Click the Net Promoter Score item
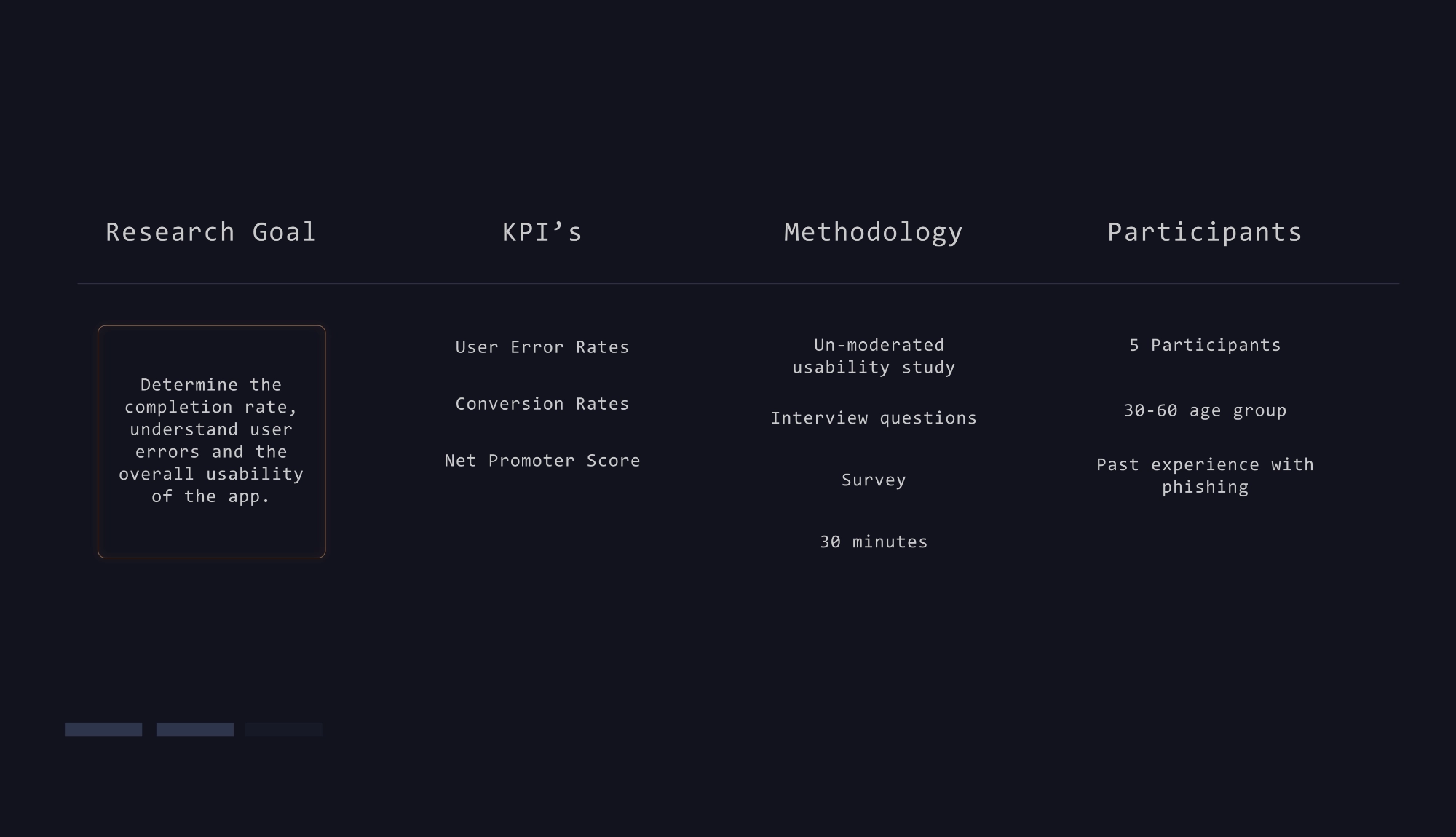The image size is (1456, 837). 542,460
